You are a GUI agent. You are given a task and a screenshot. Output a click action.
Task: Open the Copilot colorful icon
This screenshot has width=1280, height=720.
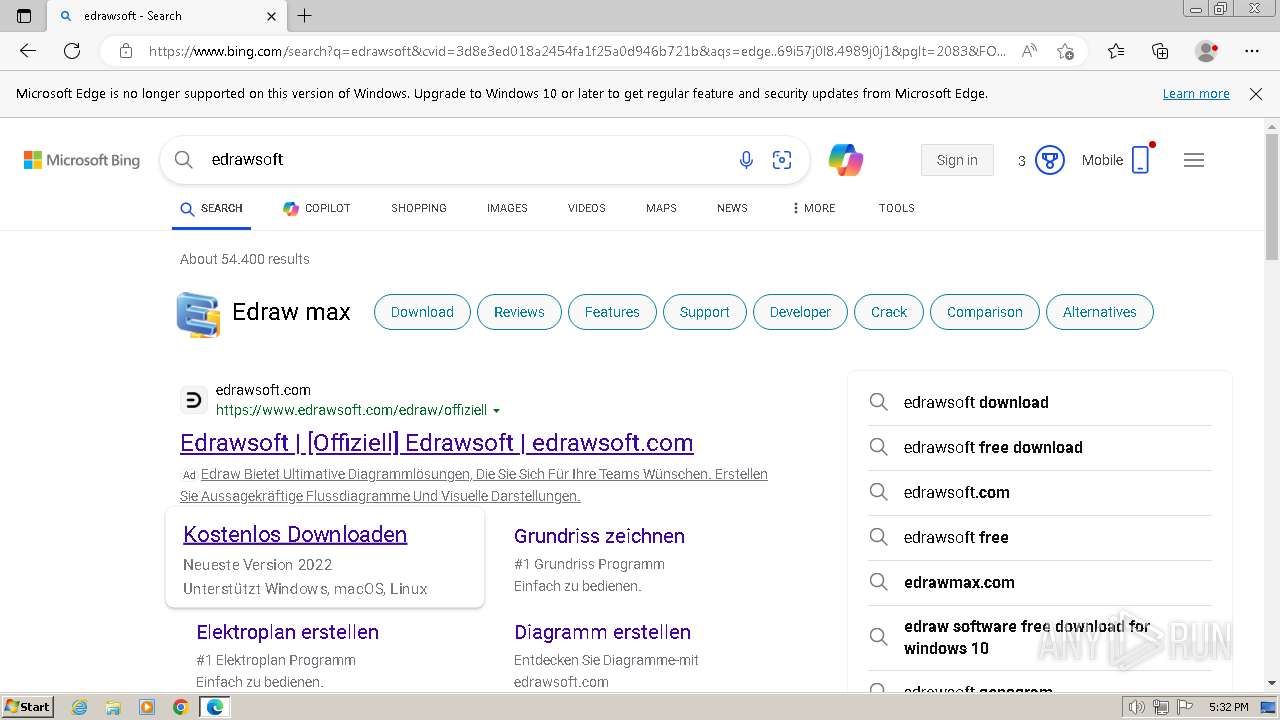point(846,160)
